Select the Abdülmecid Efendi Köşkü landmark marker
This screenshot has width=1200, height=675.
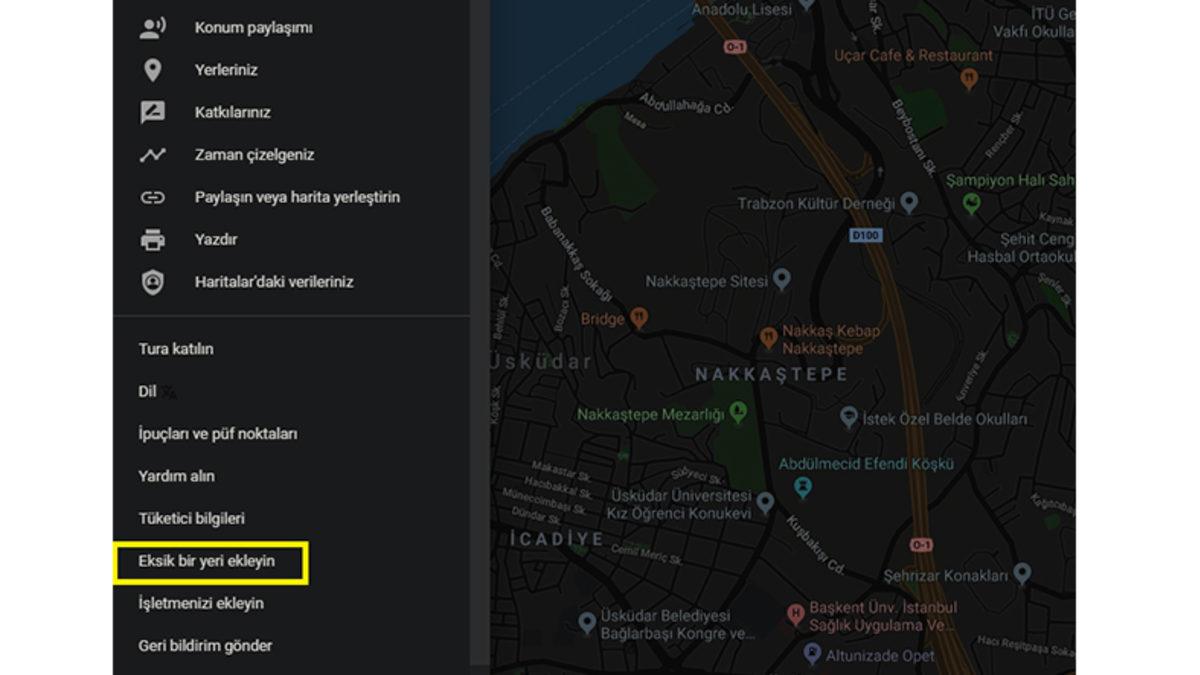point(802,486)
